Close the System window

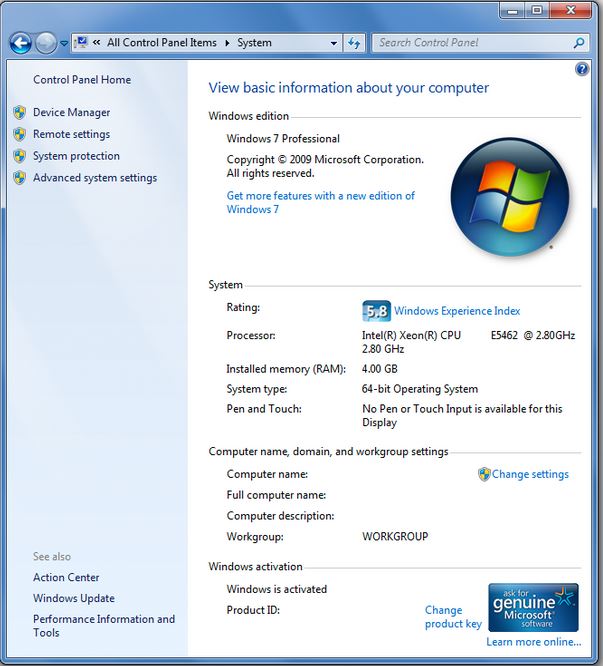pos(570,10)
